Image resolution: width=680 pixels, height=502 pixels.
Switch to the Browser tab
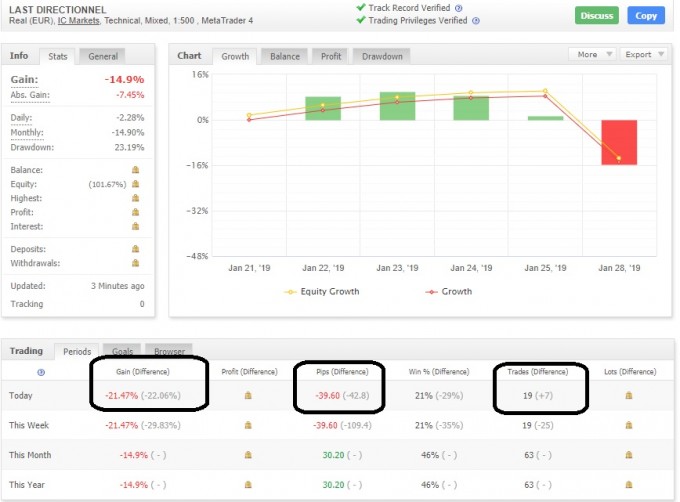(x=169, y=351)
